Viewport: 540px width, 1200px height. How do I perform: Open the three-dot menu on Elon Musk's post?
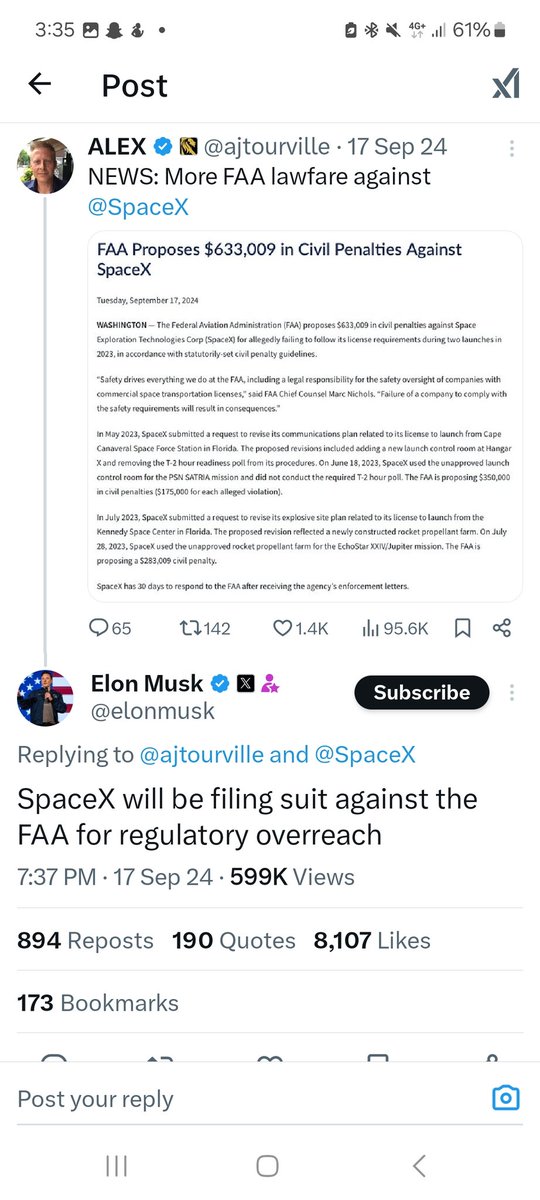[x=512, y=692]
